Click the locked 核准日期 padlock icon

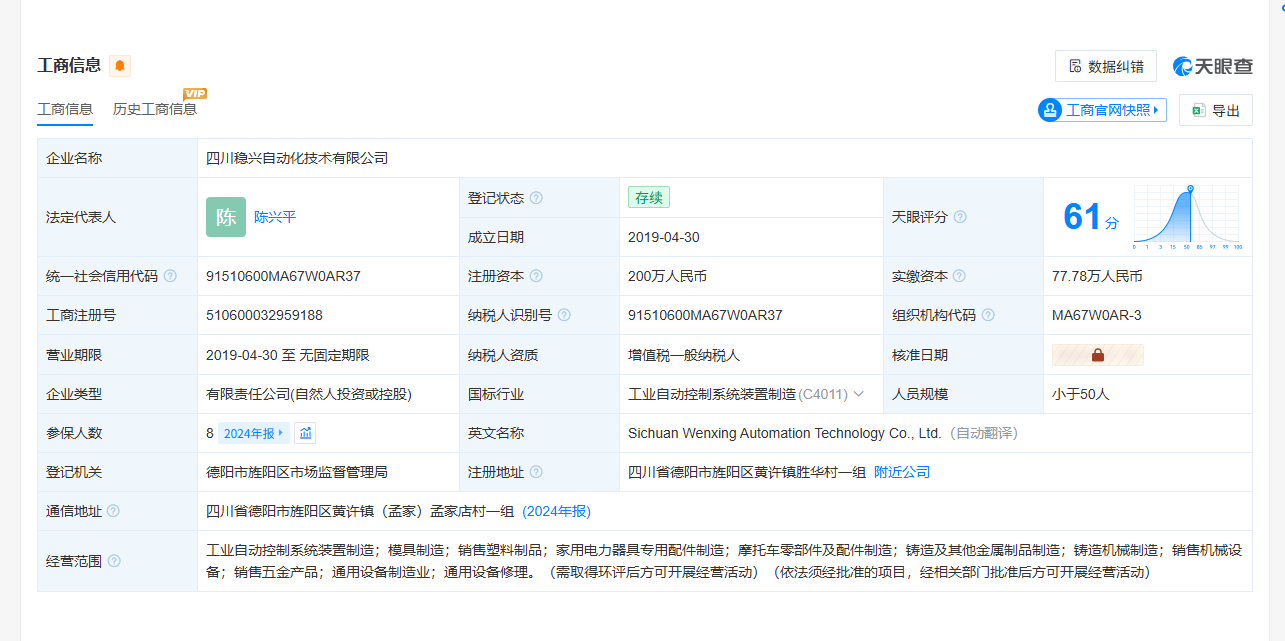click(1097, 355)
